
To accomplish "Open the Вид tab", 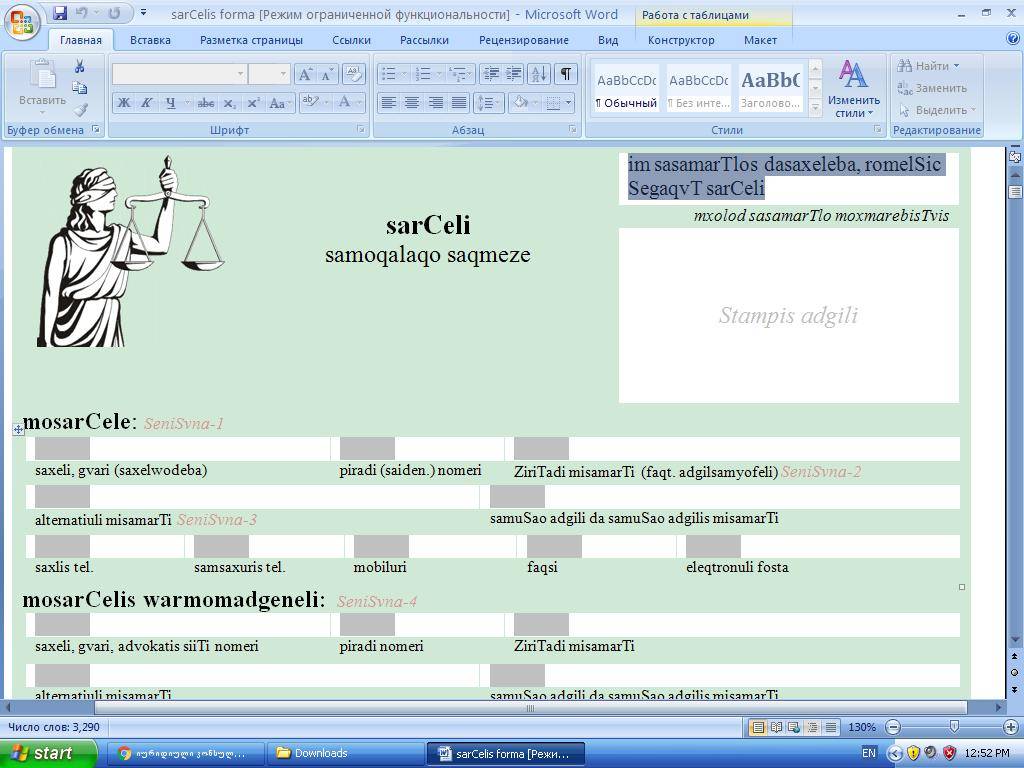I will click(x=608, y=40).
